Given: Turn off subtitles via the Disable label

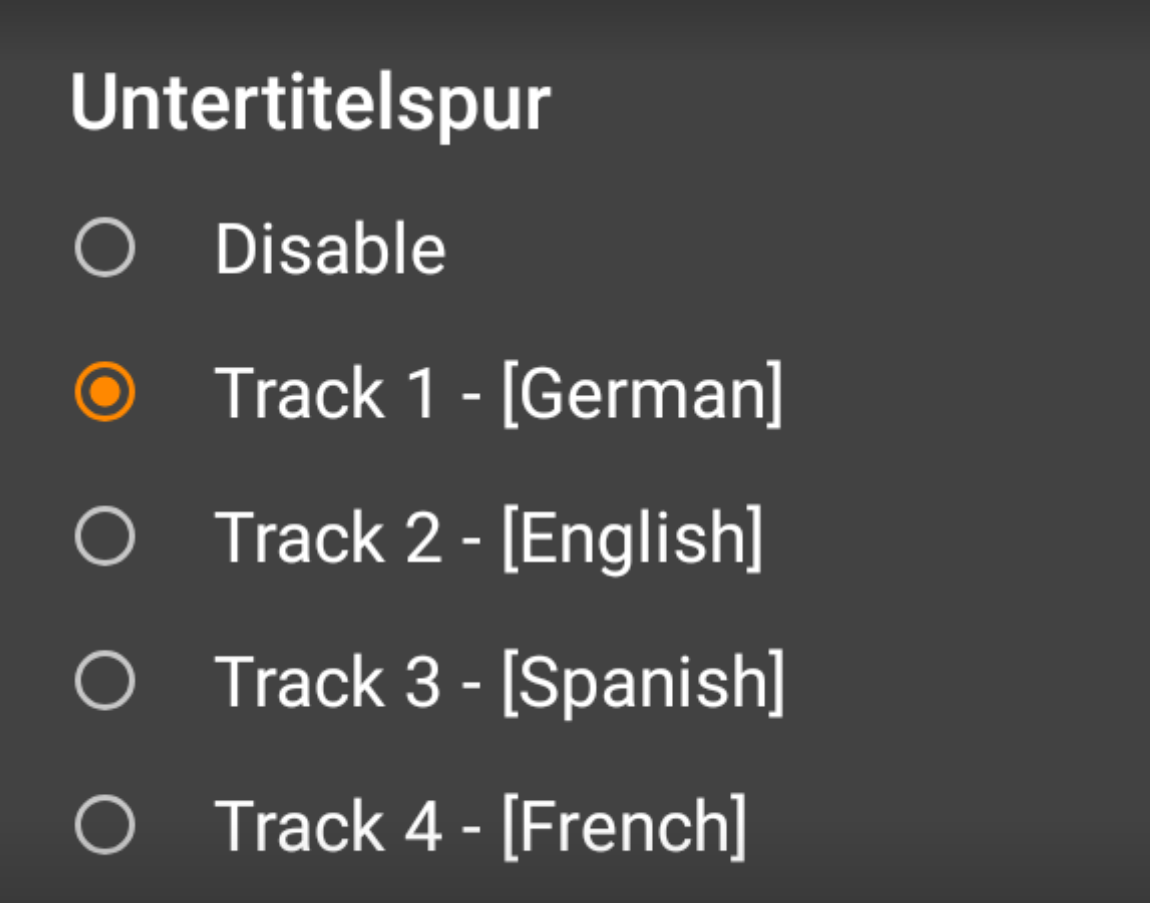Looking at the screenshot, I should [330, 248].
